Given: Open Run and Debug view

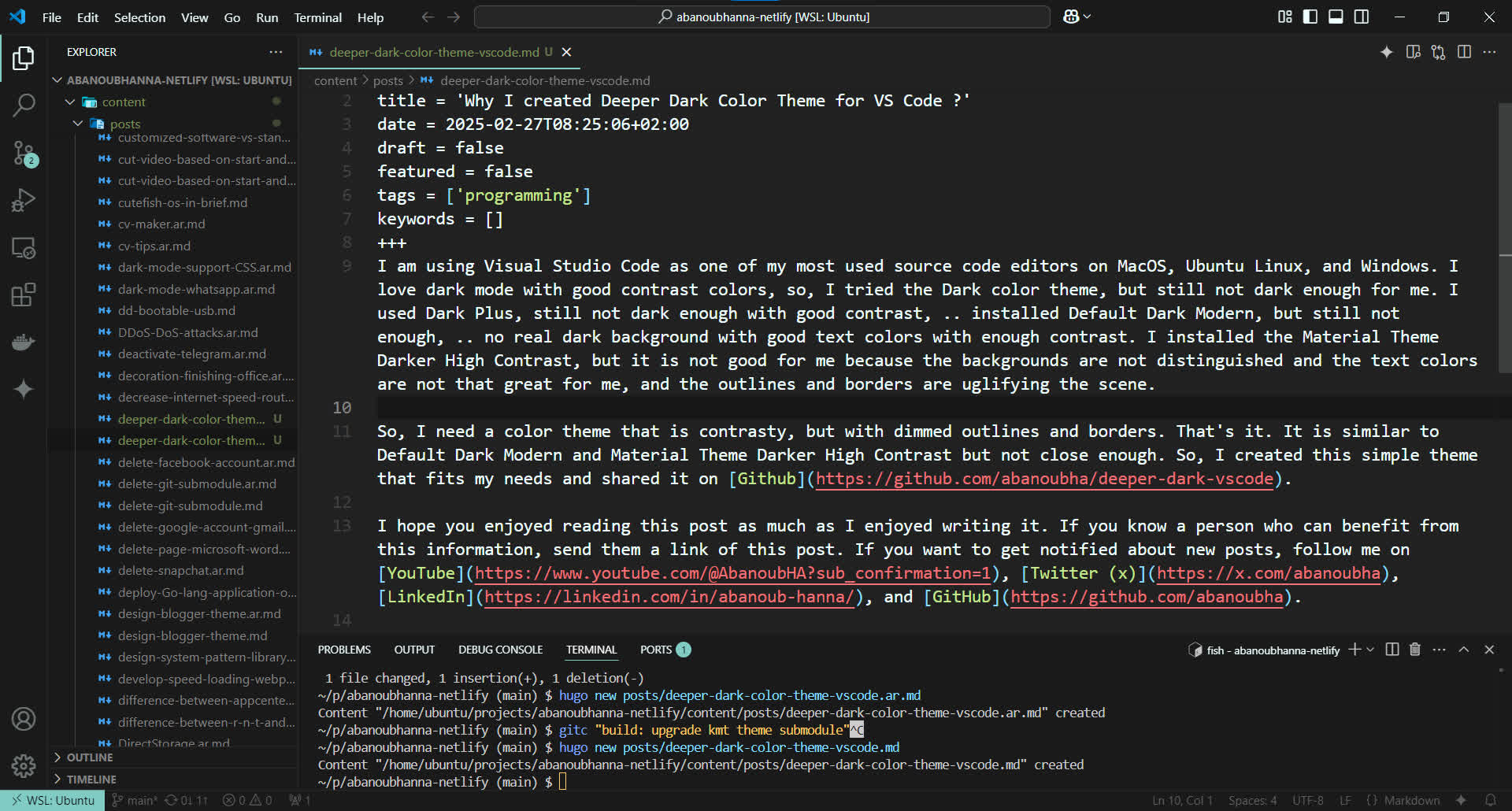Looking at the screenshot, I should [24, 201].
